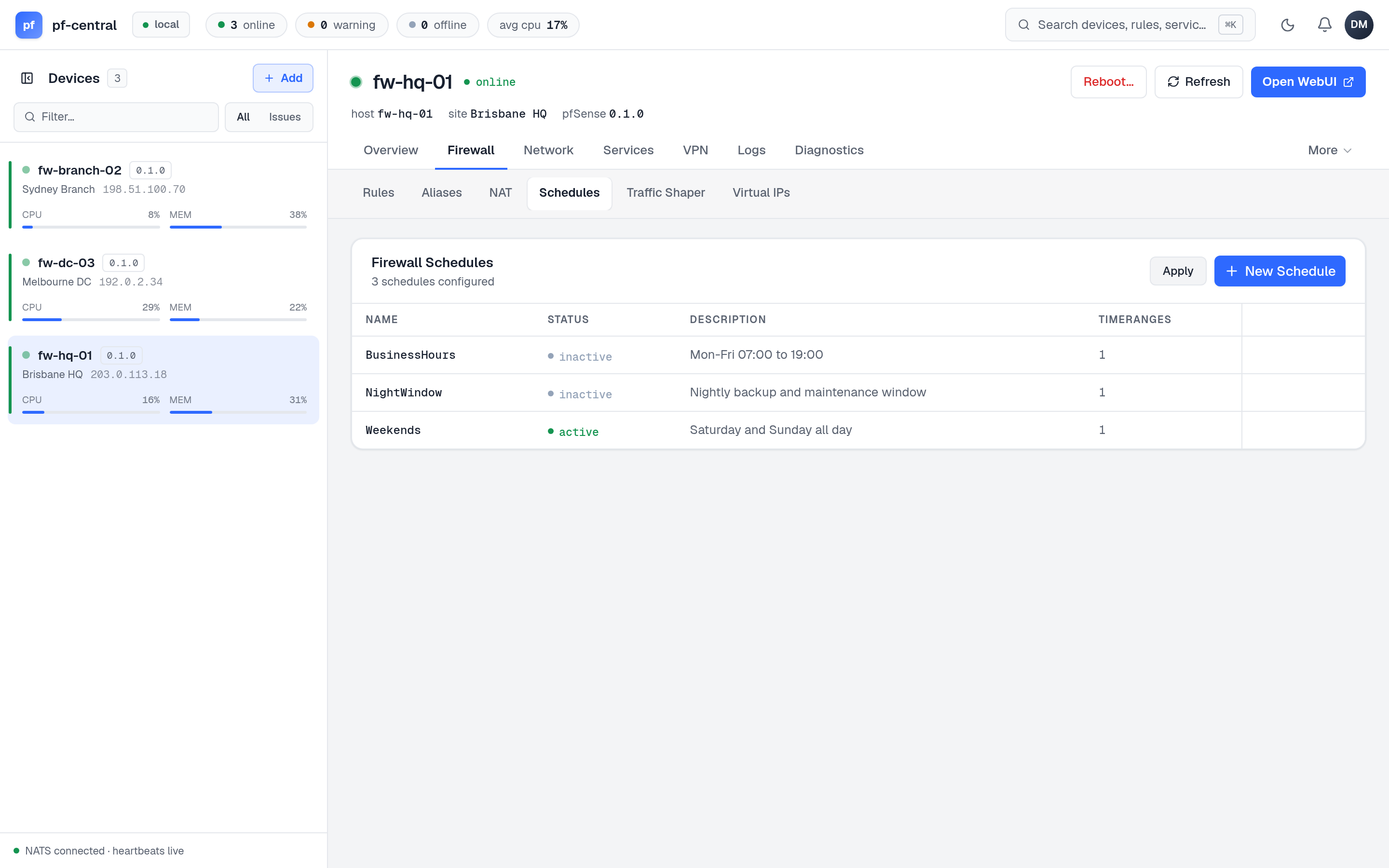
Task: Click the Reboot... button
Action: pos(1108,82)
